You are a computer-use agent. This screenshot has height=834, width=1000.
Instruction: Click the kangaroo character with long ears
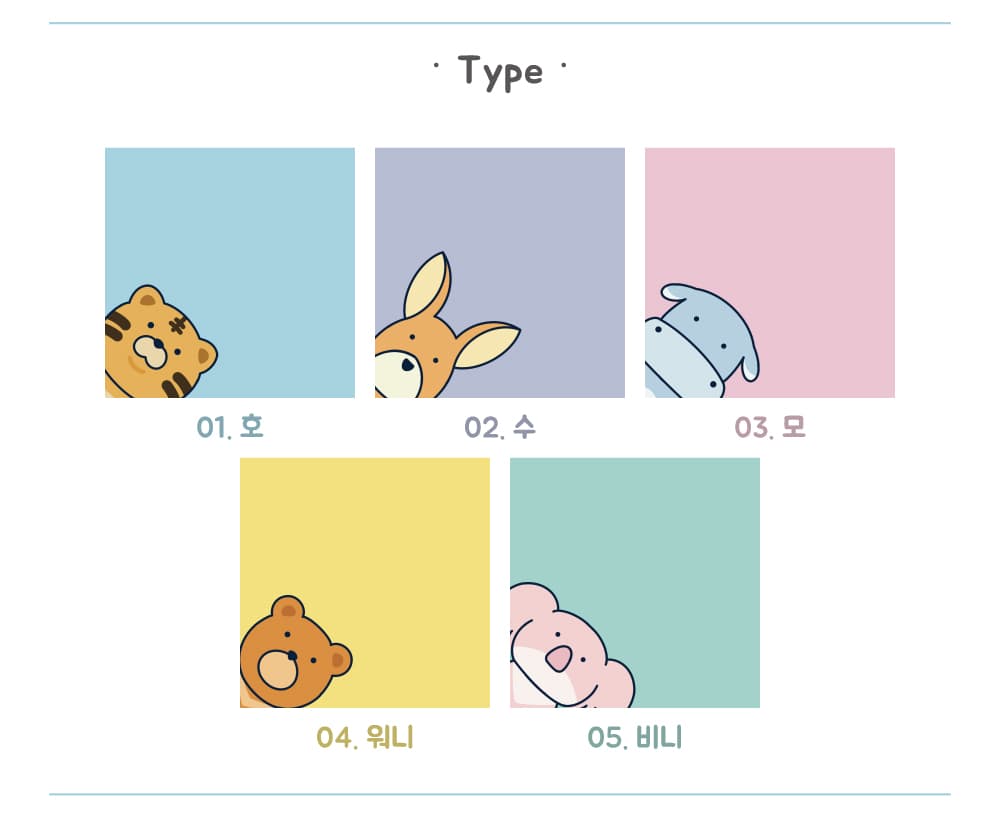click(446, 326)
